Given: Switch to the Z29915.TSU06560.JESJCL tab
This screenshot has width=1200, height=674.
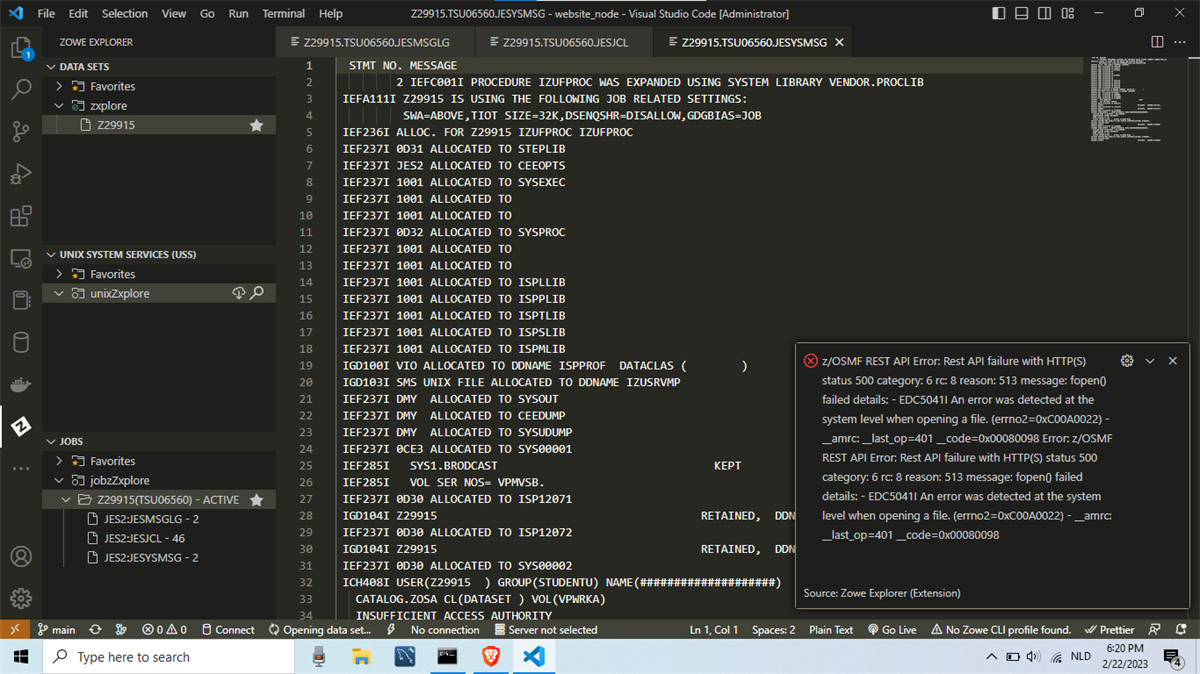Looking at the screenshot, I should (563, 42).
